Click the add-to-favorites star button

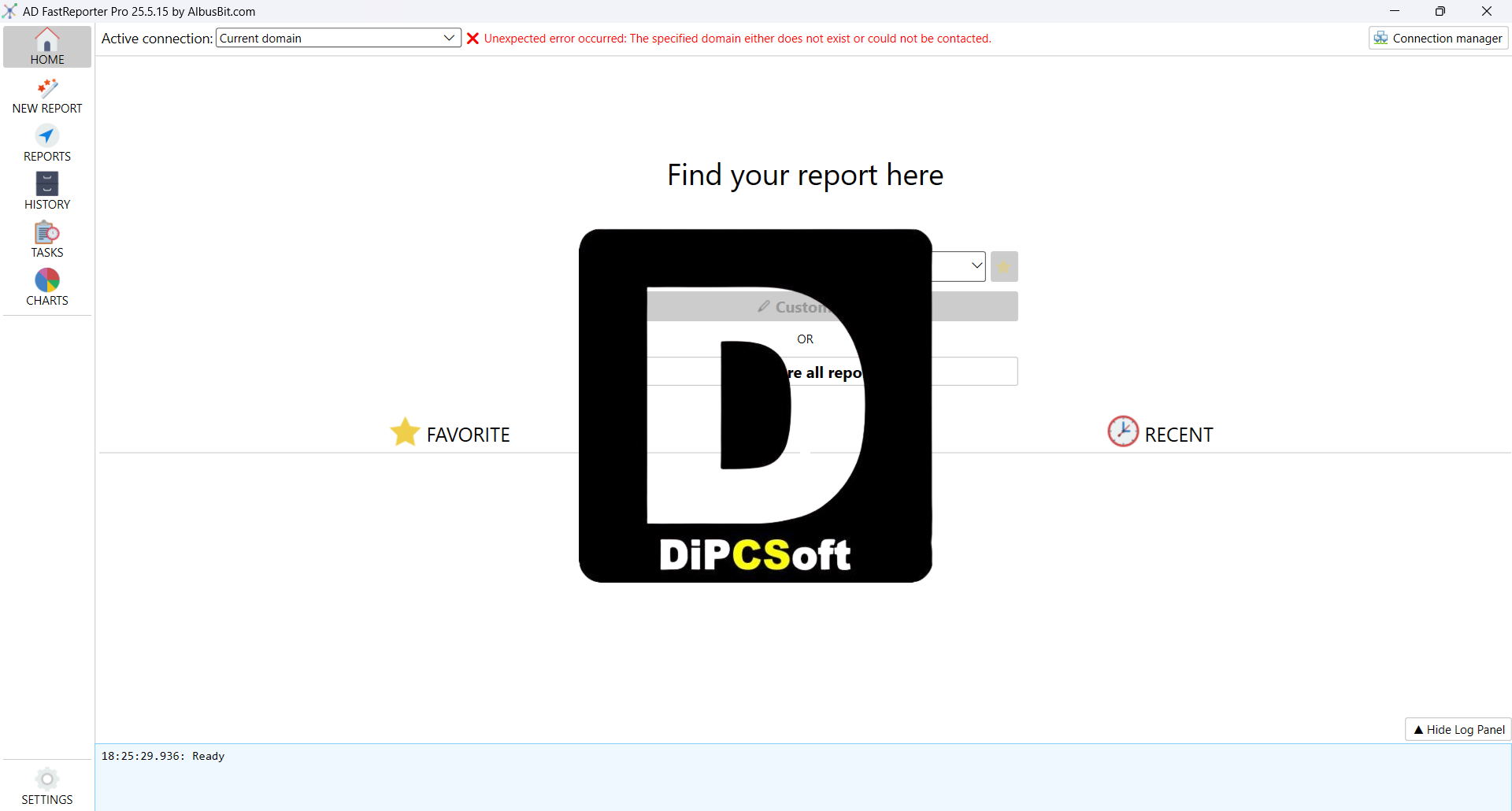pos(1004,266)
